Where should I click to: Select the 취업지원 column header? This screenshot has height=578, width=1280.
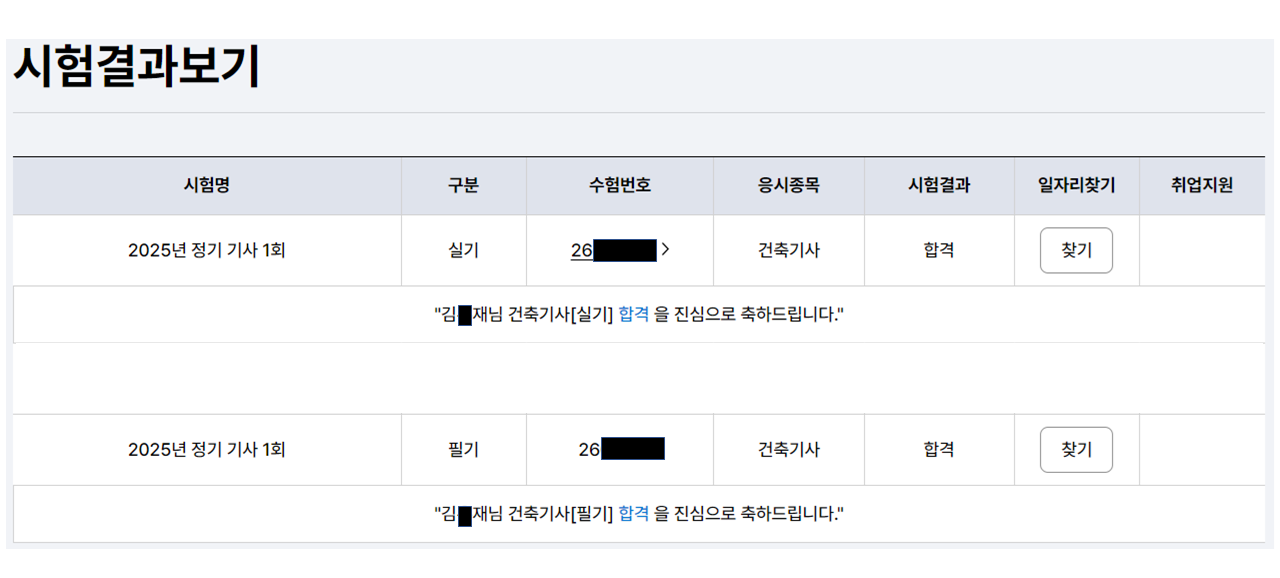click(1201, 185)
